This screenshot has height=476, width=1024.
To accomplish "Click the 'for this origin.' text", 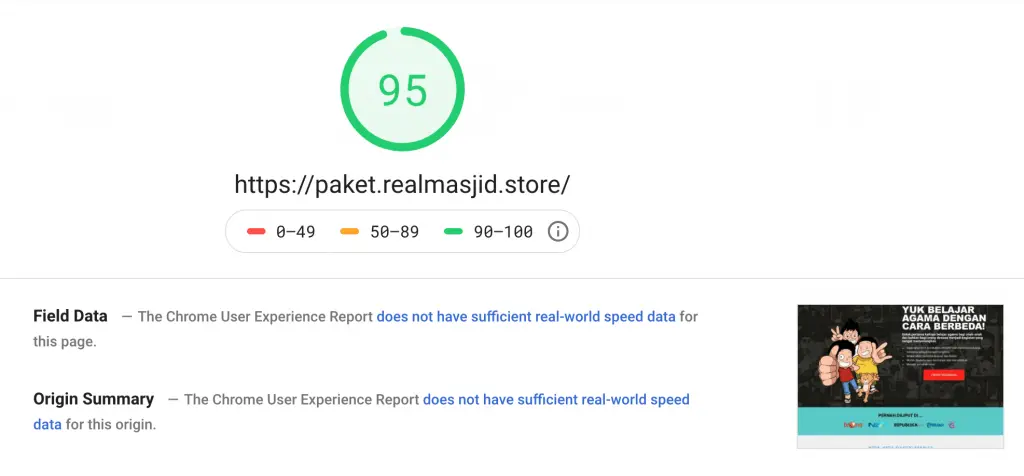I will [111, 424].
